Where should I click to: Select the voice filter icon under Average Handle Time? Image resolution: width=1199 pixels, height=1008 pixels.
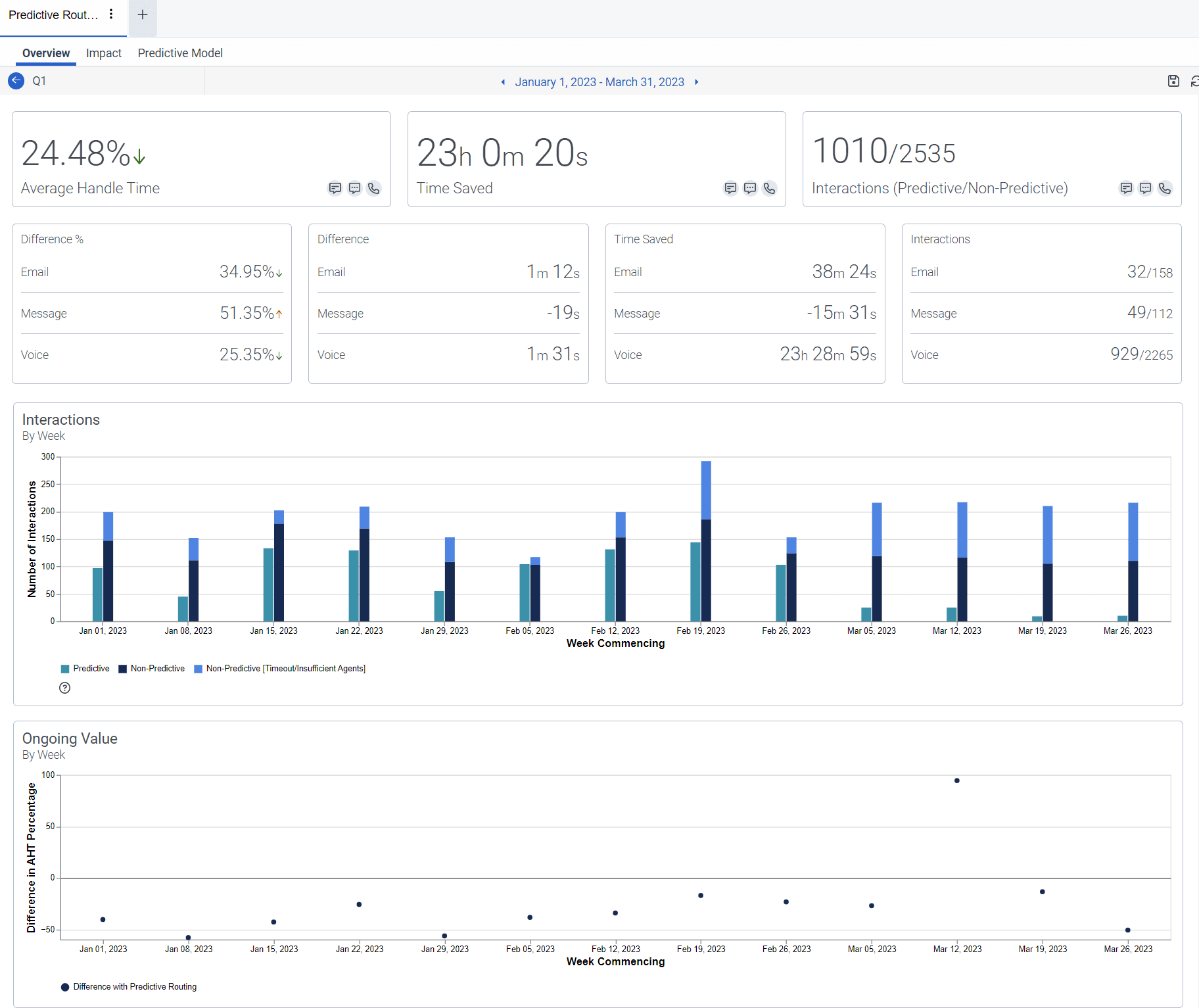[373, 189]
